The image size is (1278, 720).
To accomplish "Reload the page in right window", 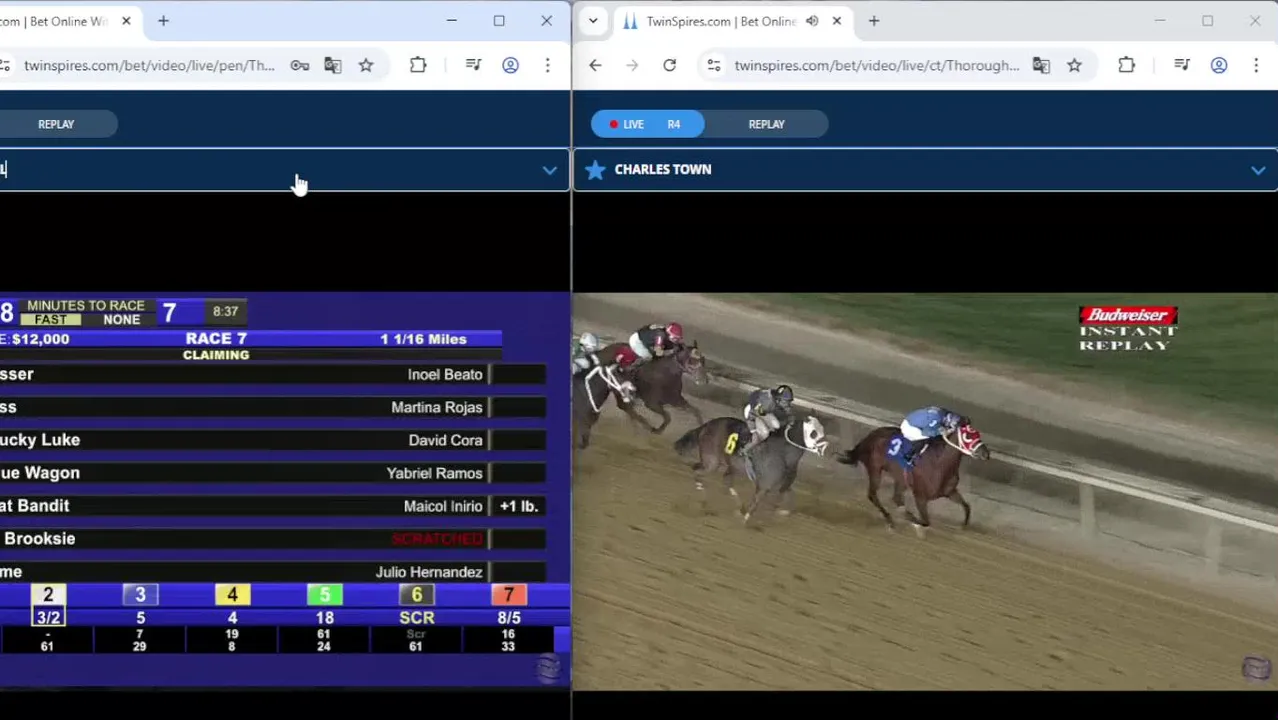I will point(669,65).
